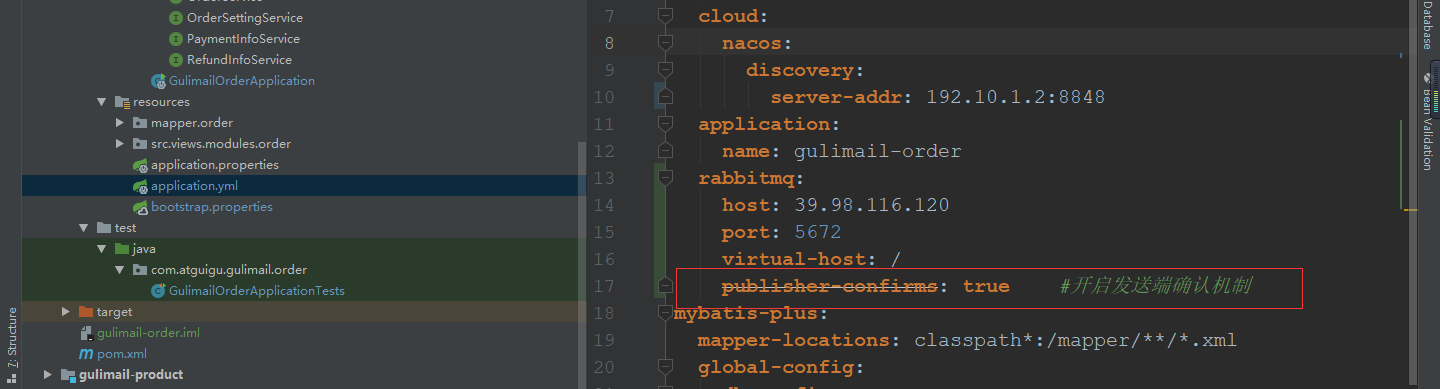
Task: Click the server-addr value 192.10.1.2:8848
Action: [x=1015, y=97]
